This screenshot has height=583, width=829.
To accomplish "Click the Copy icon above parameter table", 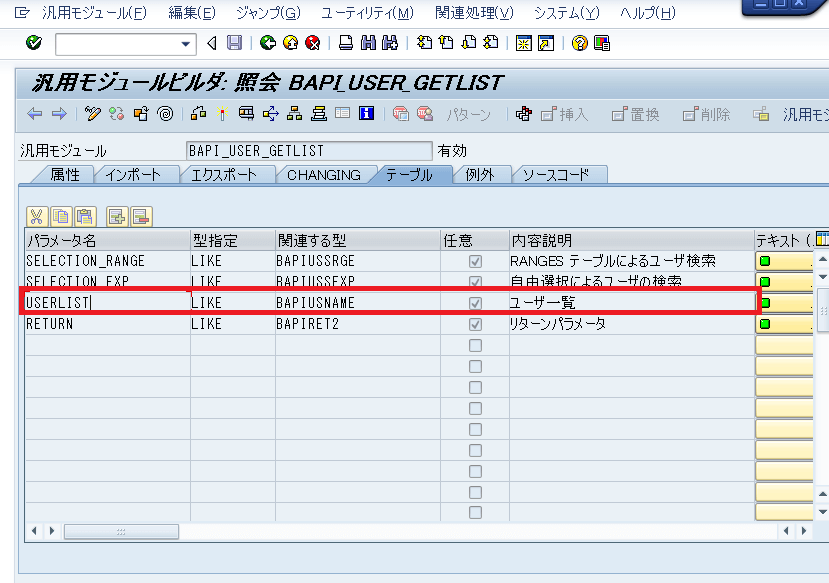I will click(x=61, y=217).
